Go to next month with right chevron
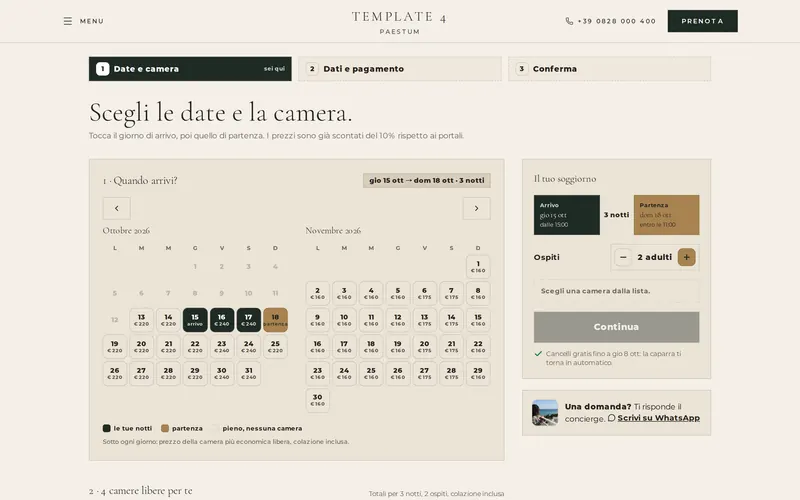 [477, 208]
